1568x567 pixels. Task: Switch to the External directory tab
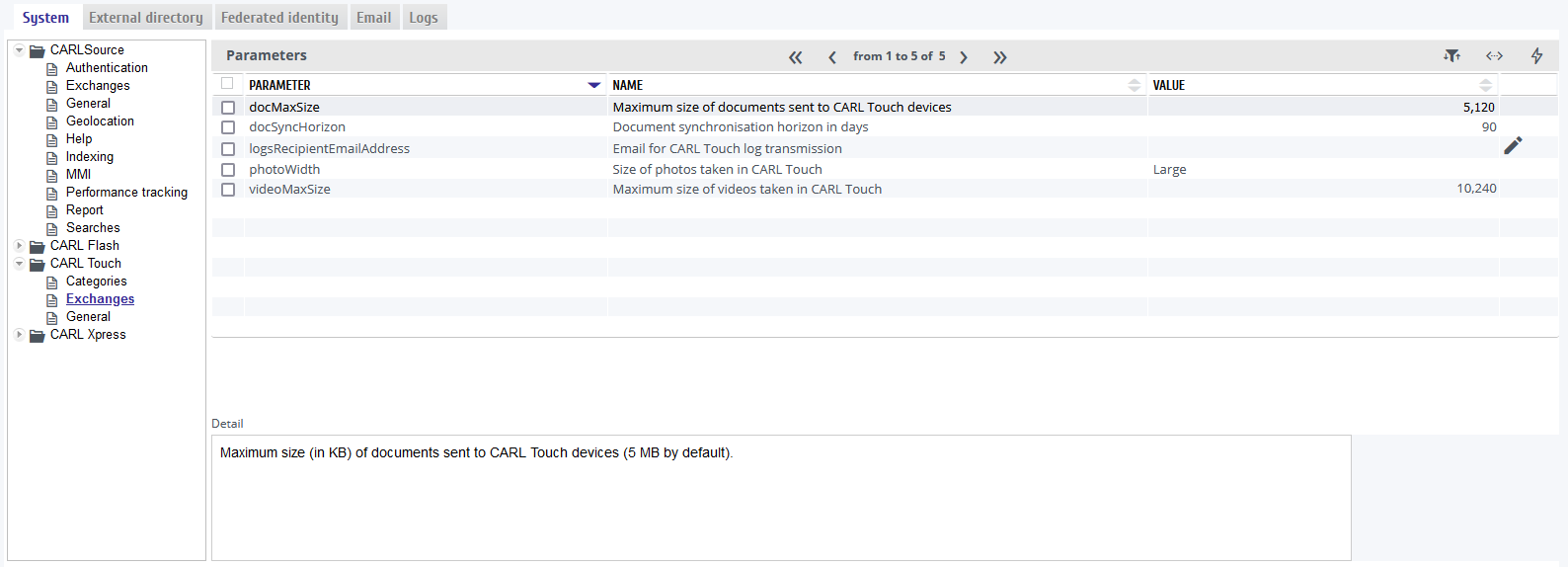pos(146,17)
